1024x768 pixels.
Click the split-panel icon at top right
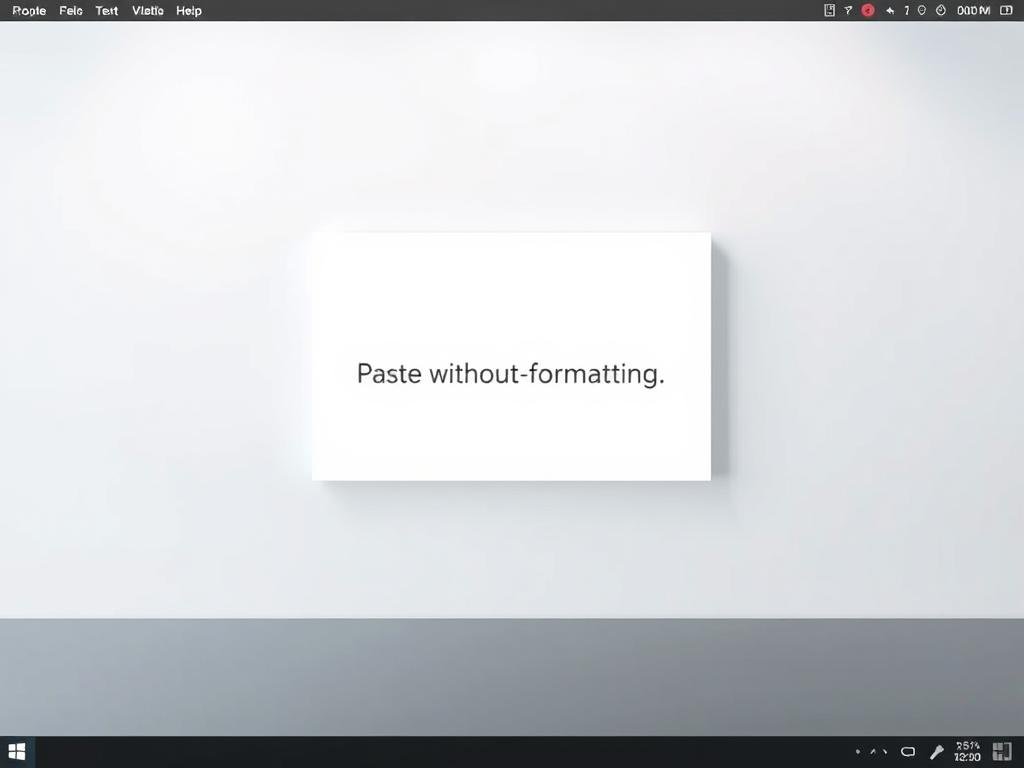pyautogui.click(x=1006, y=11)
